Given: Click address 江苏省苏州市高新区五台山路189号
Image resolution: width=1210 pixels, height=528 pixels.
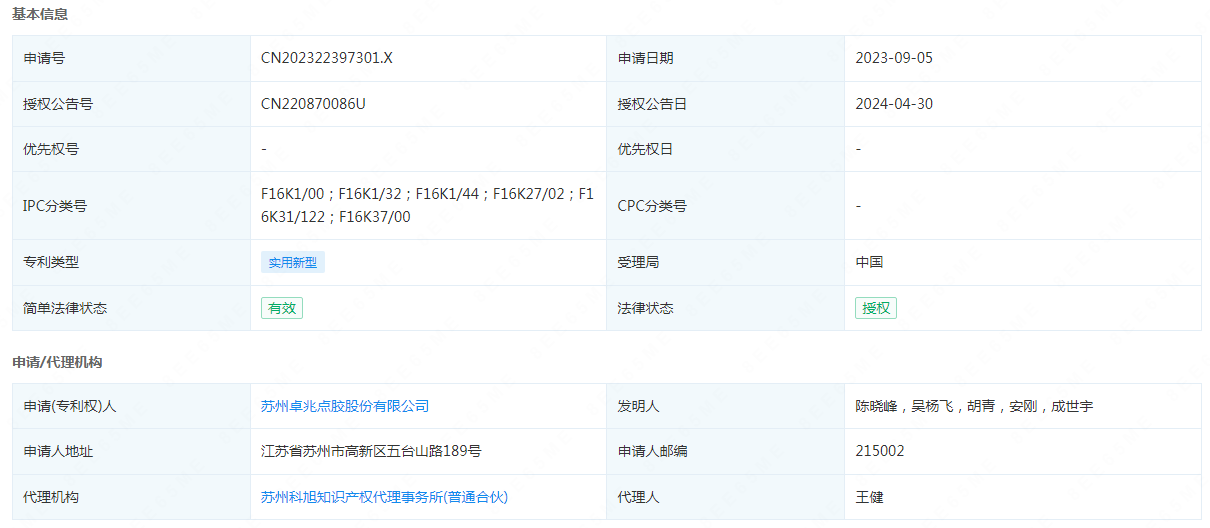Looking at the screenshot, I should click(371, 451).
